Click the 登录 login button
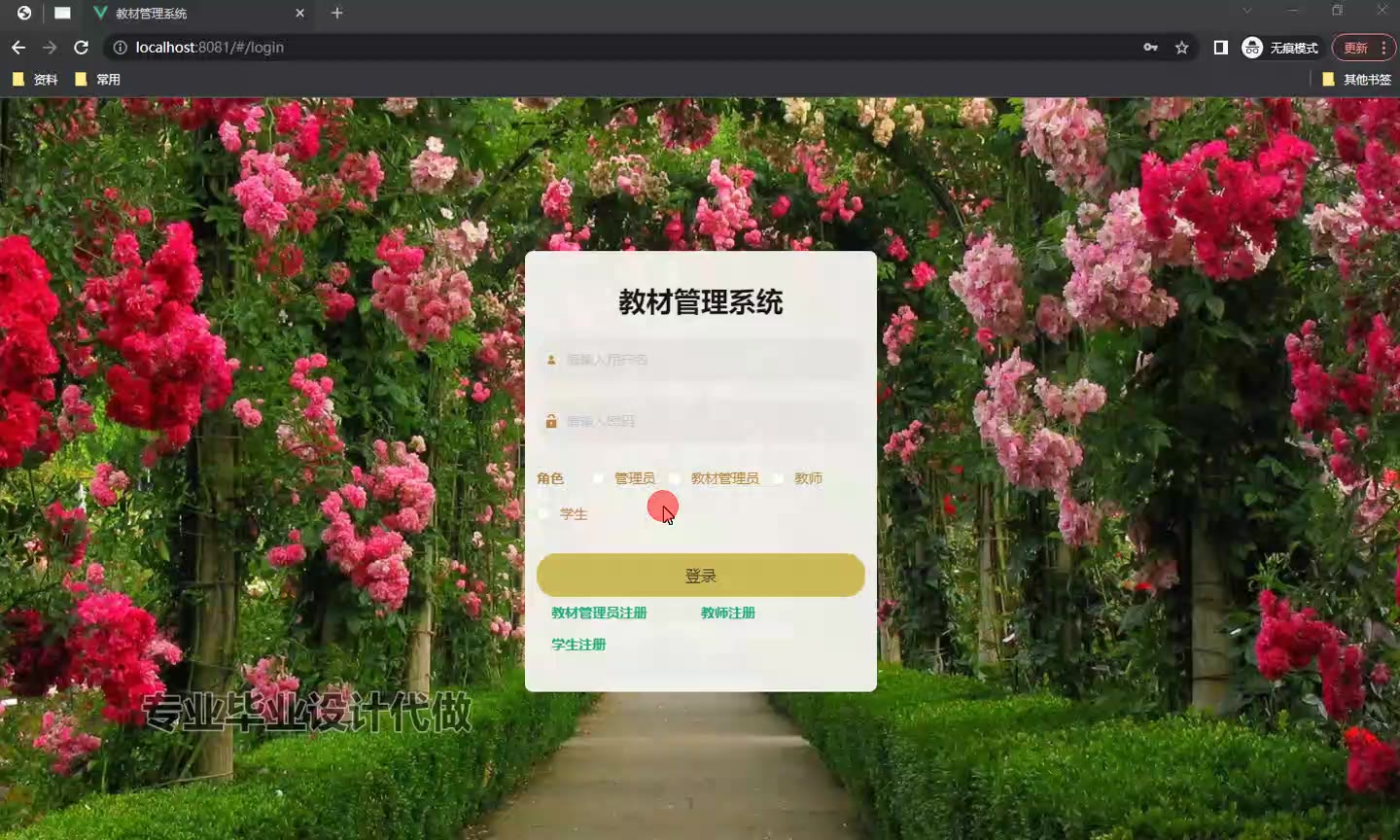This screenshot has width=1400, height=840. click(x=700, y=576)
